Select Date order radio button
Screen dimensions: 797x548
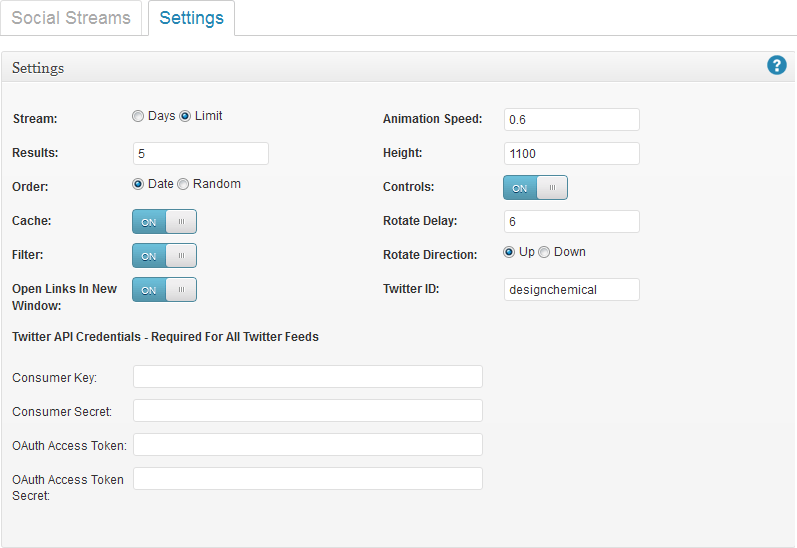pyautogui.click(x=138, y=184)
